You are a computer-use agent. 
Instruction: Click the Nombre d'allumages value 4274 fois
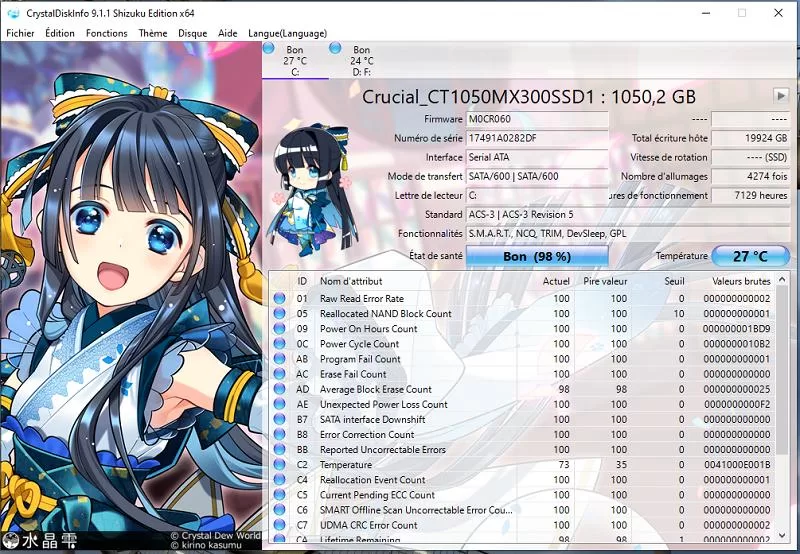click(750, 177)
